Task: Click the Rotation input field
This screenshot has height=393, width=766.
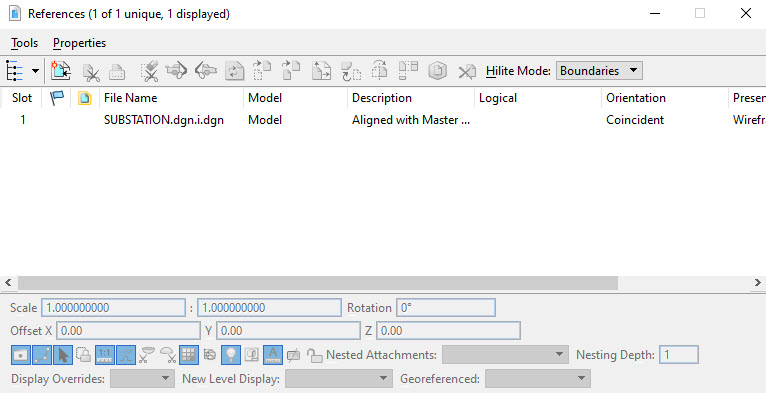Action: point(446,308)
